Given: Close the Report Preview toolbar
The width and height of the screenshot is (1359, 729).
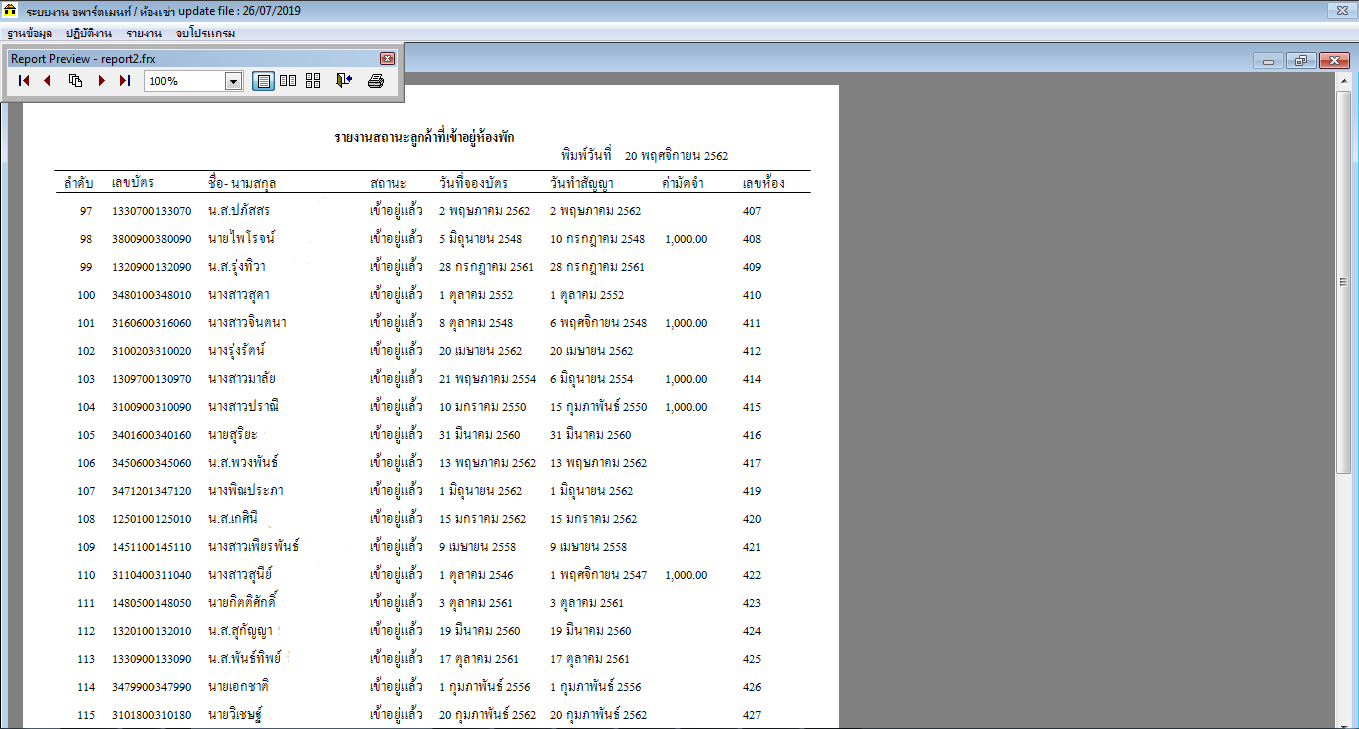Looking at the screenshot, I should point(387,59).
